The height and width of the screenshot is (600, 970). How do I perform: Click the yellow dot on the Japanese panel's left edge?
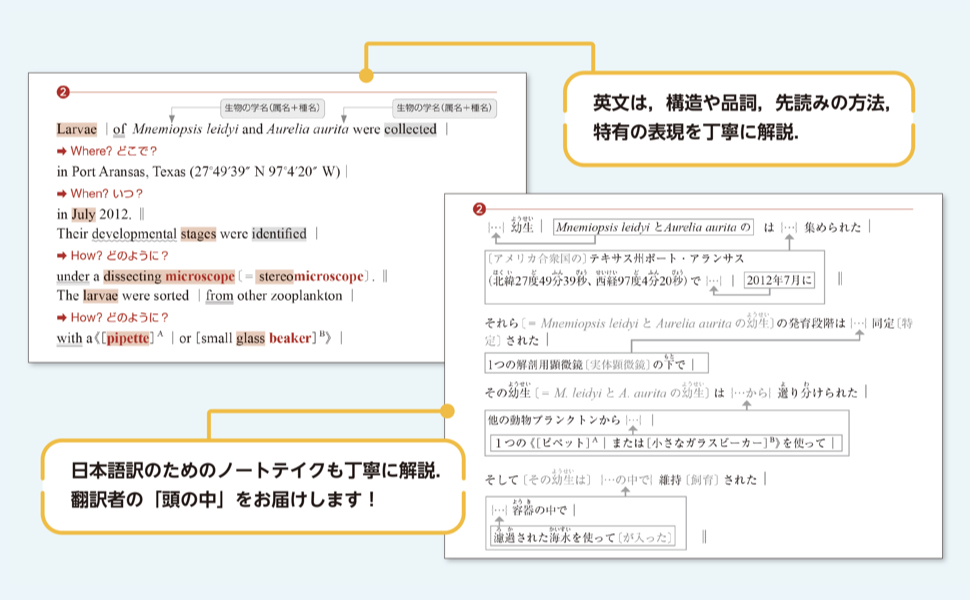pos(447,411)
